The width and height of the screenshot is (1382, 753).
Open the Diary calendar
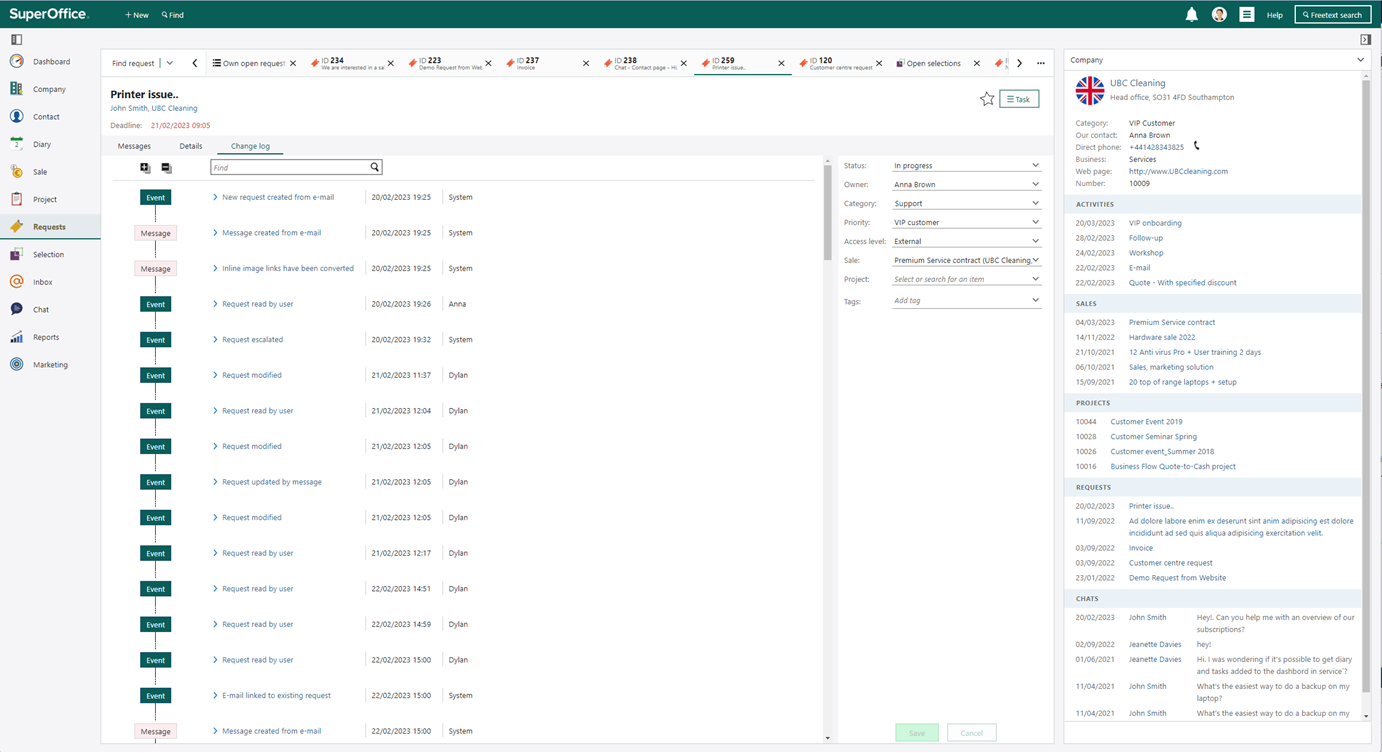[41, 144]
